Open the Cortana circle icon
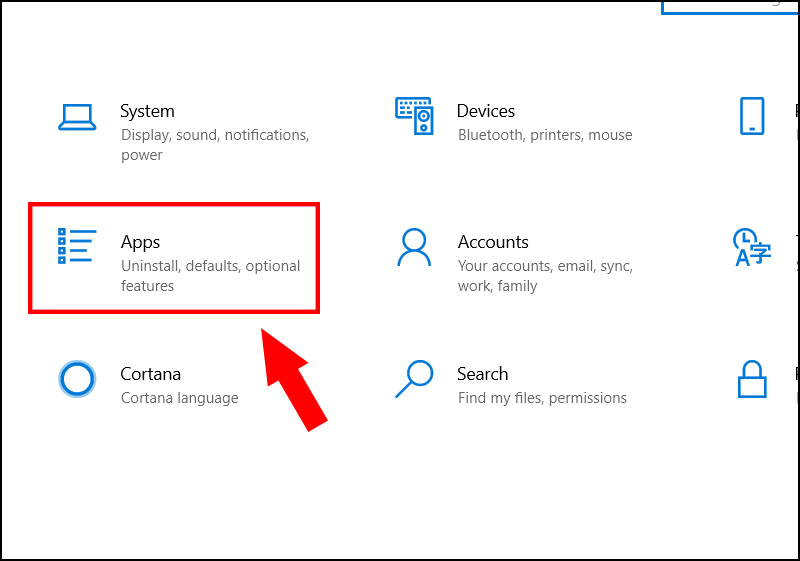Image resolution: width=800 pixels, height=561 pixels. click(77, 379)
